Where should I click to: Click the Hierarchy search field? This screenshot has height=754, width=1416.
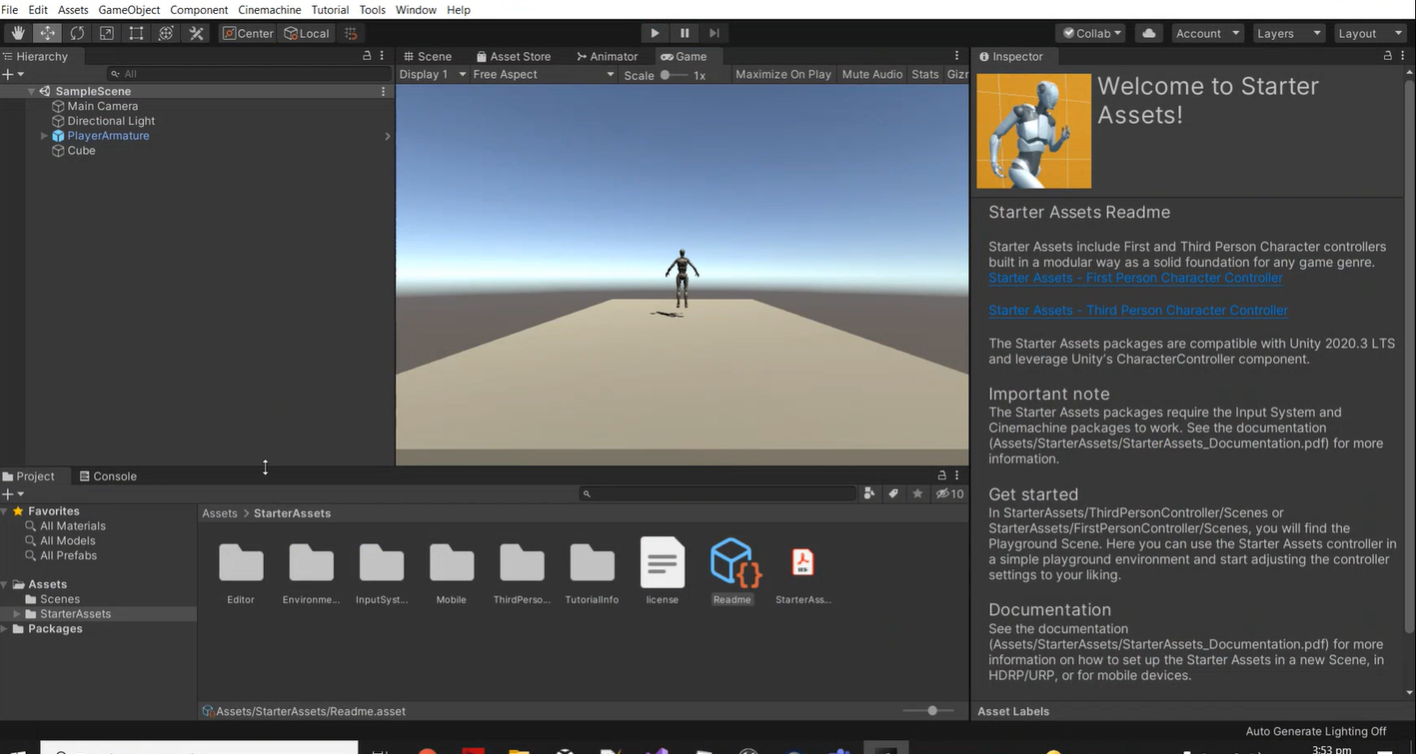(249, 74)
